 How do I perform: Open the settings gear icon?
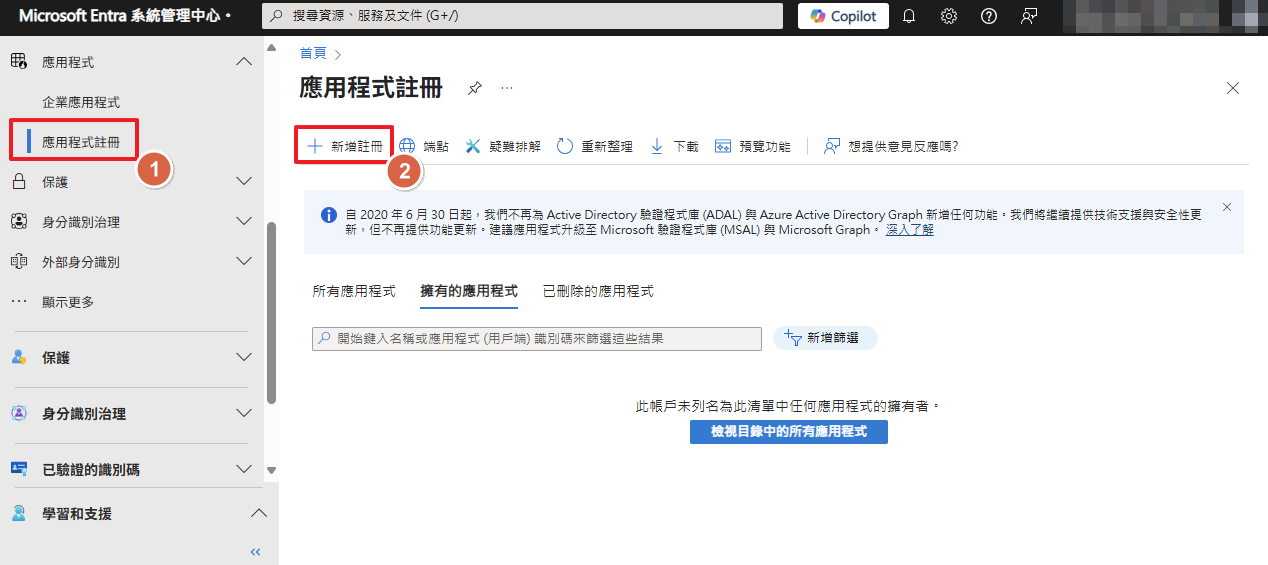click(x=949, y=16)
